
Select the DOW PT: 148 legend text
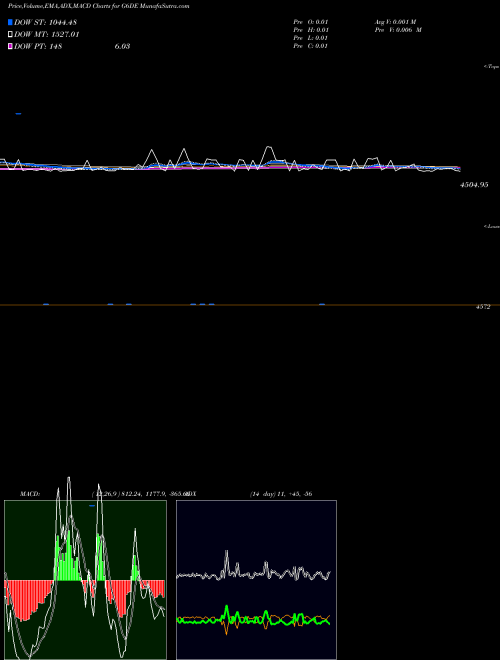coord(38,46)
